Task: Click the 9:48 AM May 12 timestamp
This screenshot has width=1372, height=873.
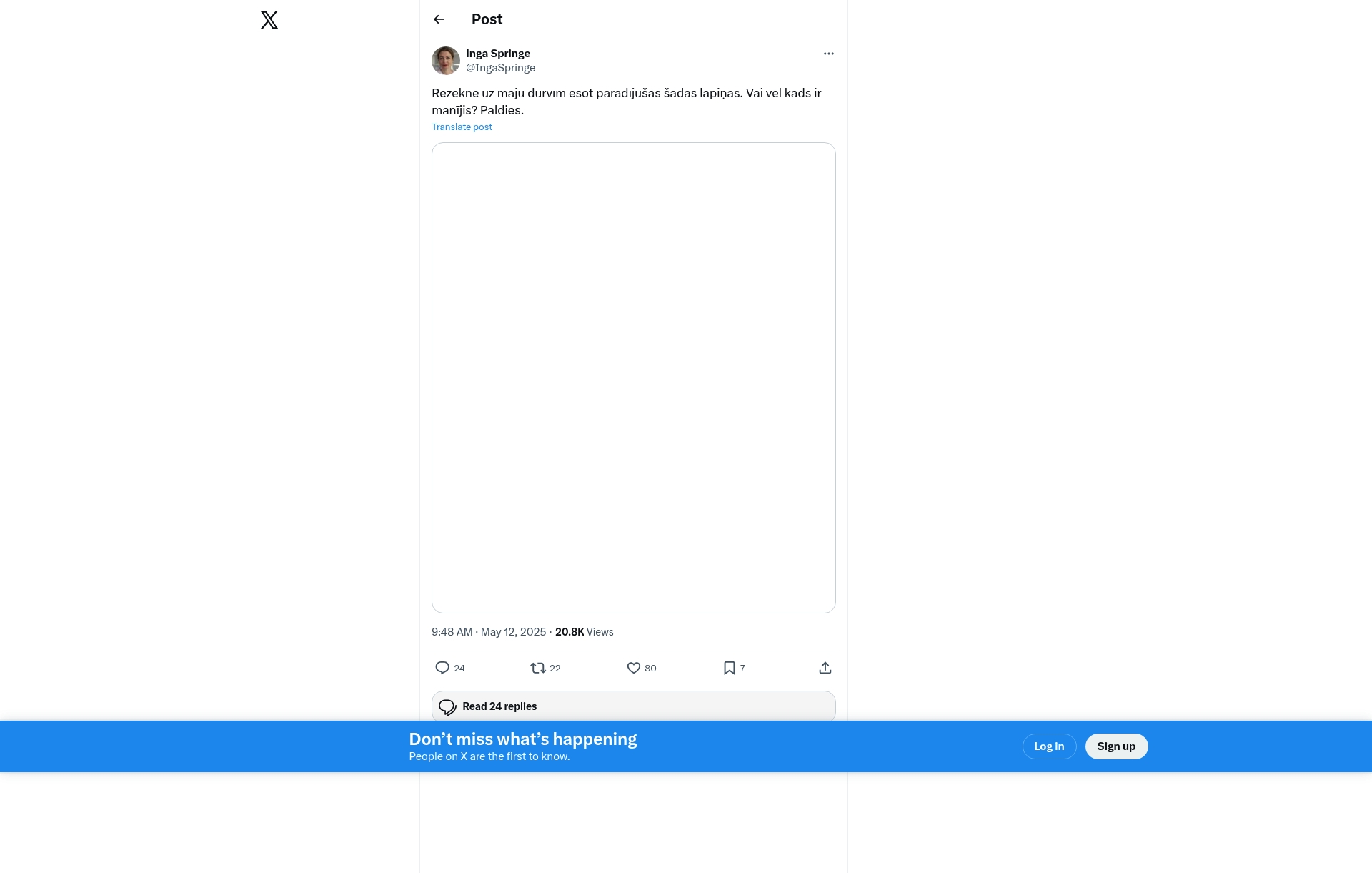Action: (488, 632)
